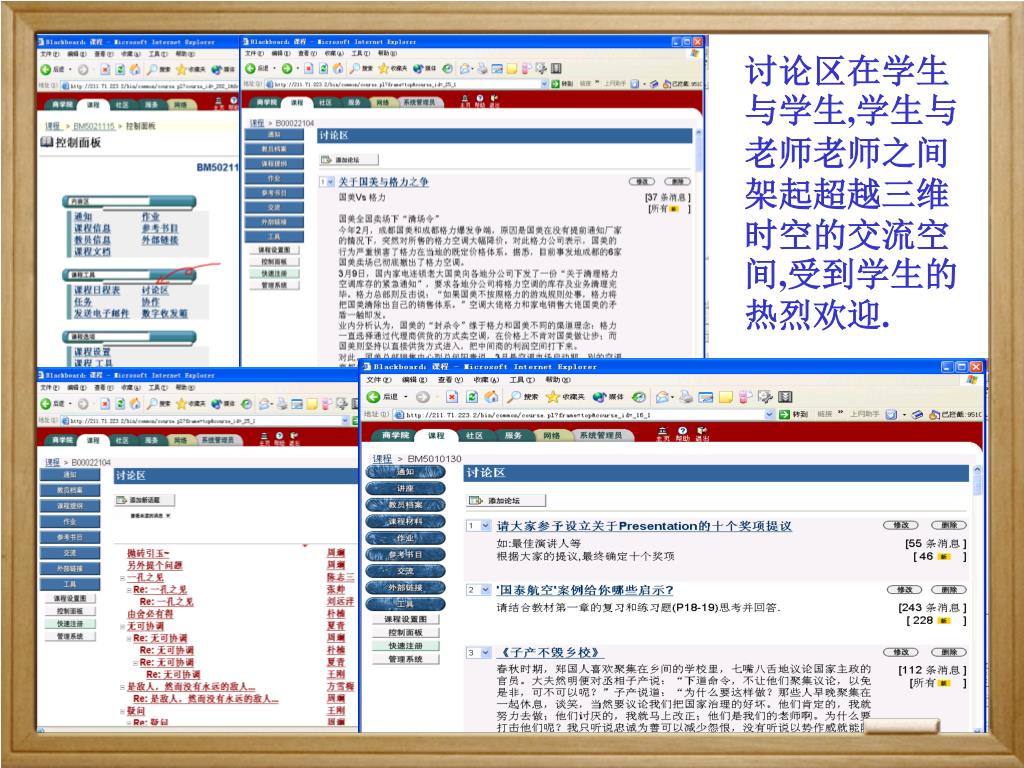
Task: Click 退出 logout icon in BM5010130 red header
Action: point(702,434)
